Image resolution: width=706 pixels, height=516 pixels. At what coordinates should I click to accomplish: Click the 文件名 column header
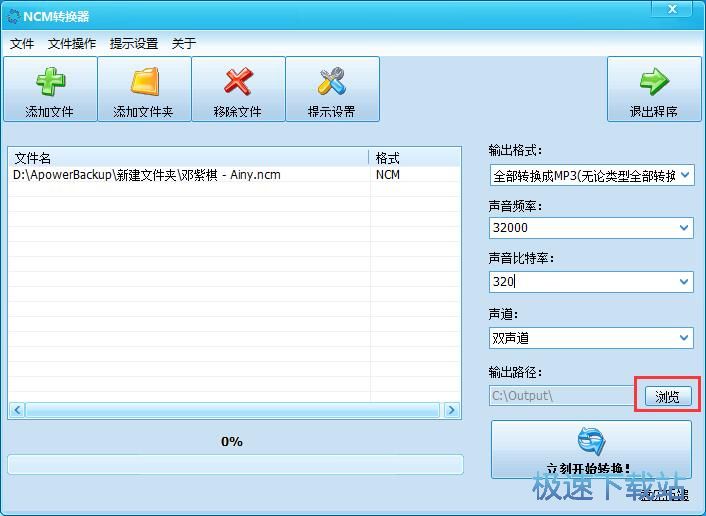point(189,158)
